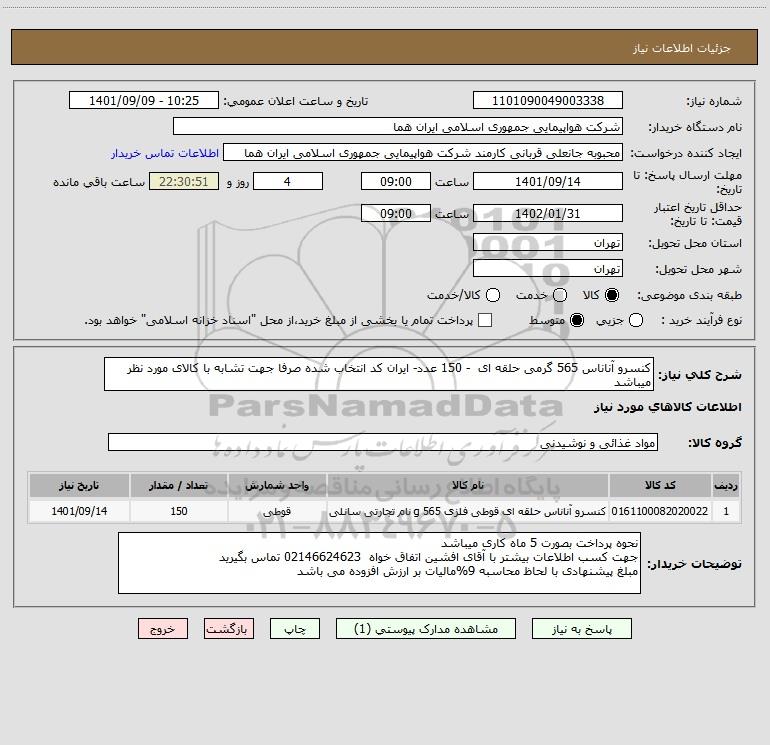
Task: Click product code 0161100082020022 cell
Action: coord(660,511)
